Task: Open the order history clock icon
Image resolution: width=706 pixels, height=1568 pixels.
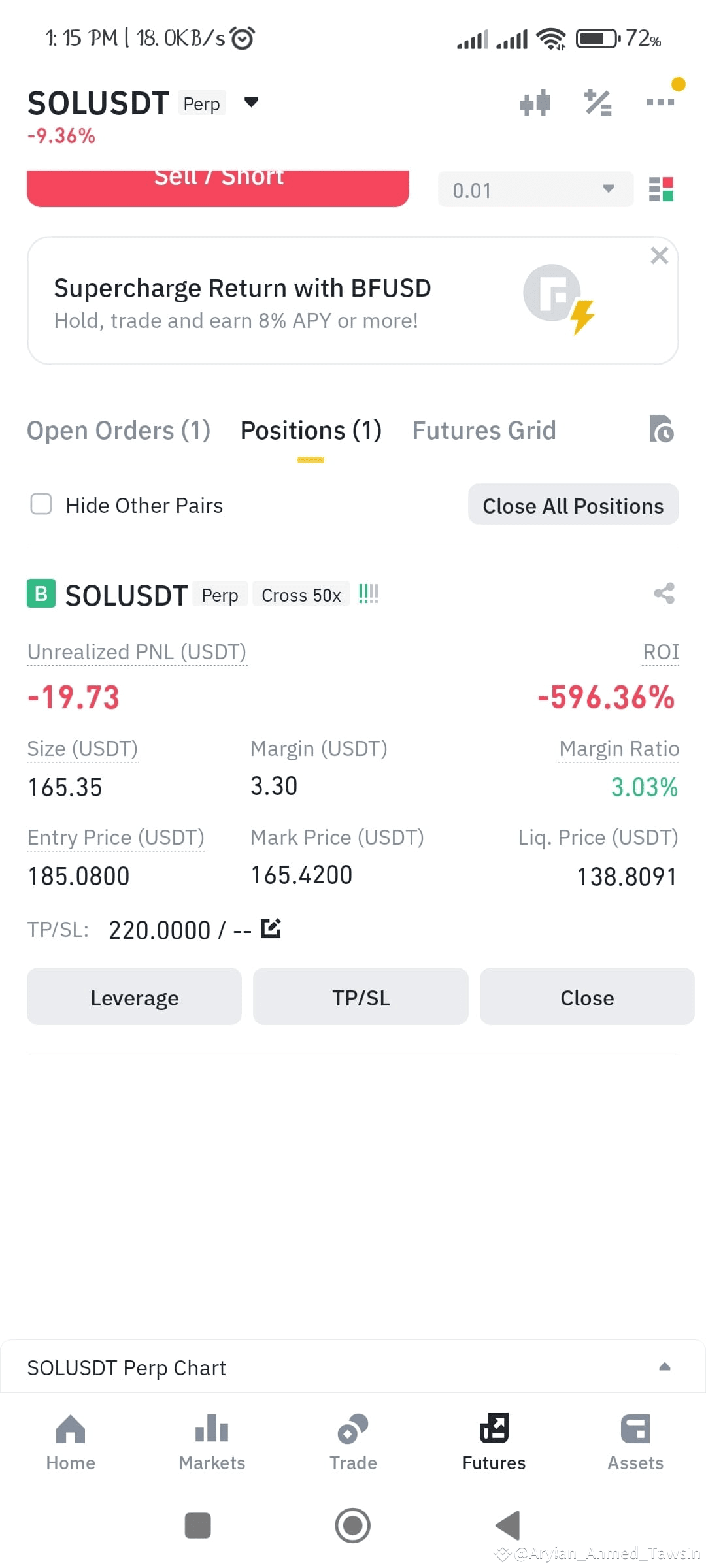Action: click(661, 429)
